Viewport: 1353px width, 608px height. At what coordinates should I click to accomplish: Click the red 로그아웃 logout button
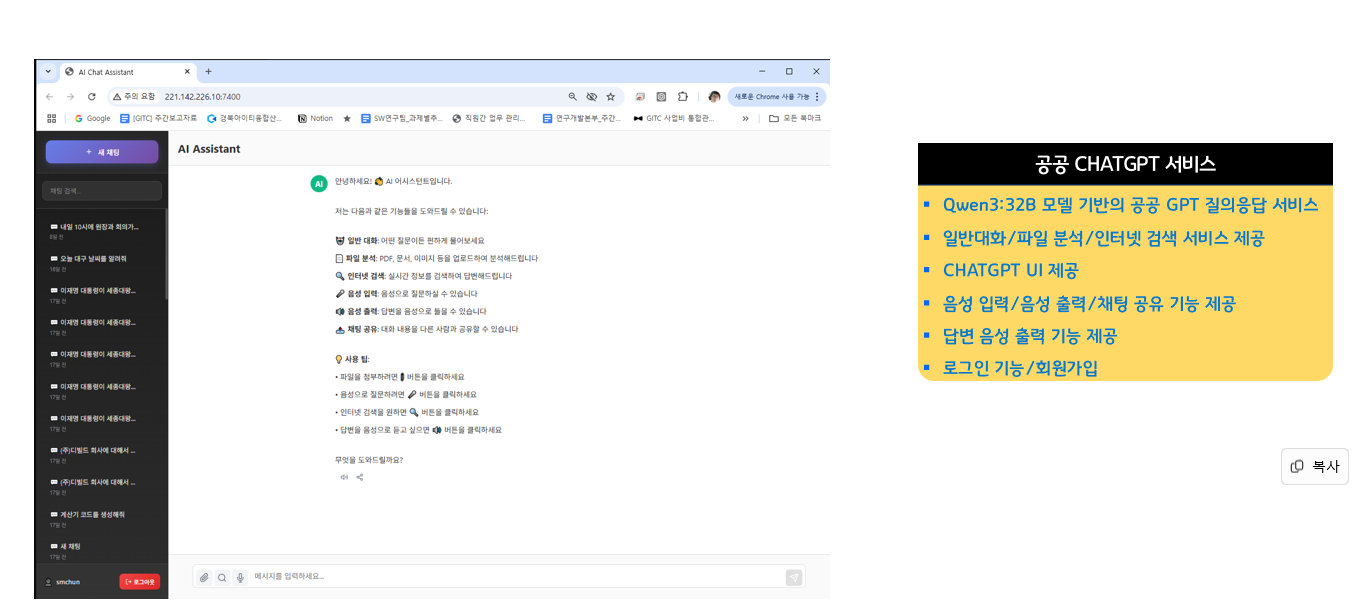tap(139, 581)
